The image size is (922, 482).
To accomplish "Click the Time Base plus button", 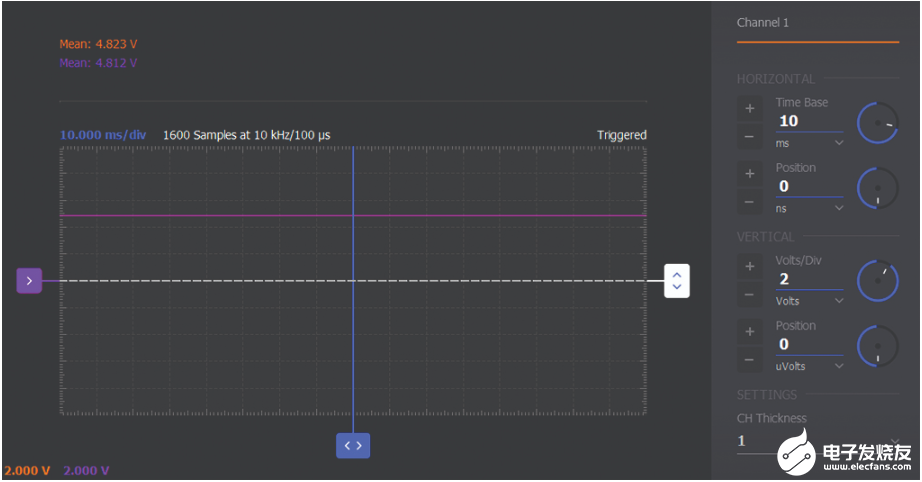I will [x=750, y=109].
